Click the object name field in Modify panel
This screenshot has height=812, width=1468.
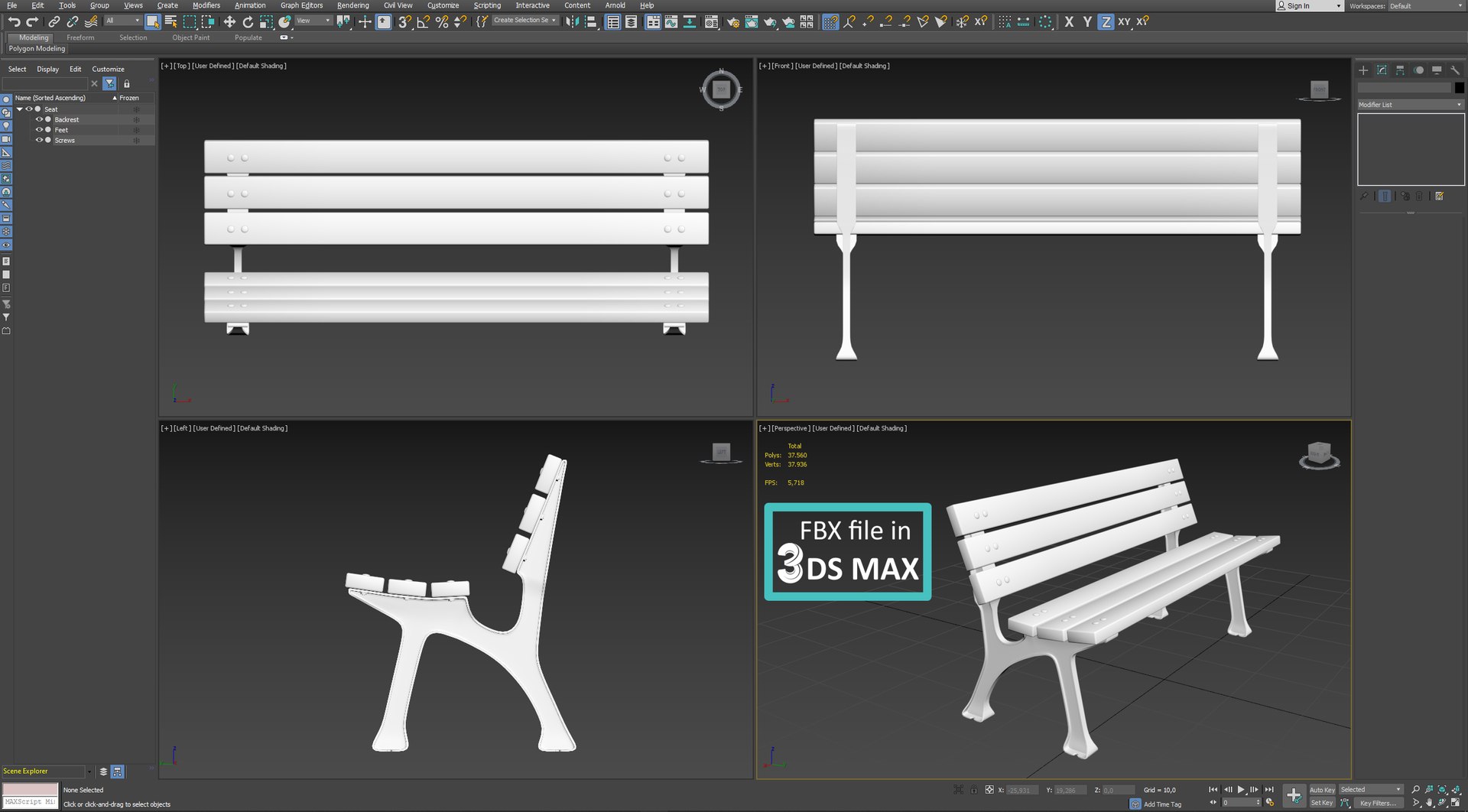click(1404, 88)
